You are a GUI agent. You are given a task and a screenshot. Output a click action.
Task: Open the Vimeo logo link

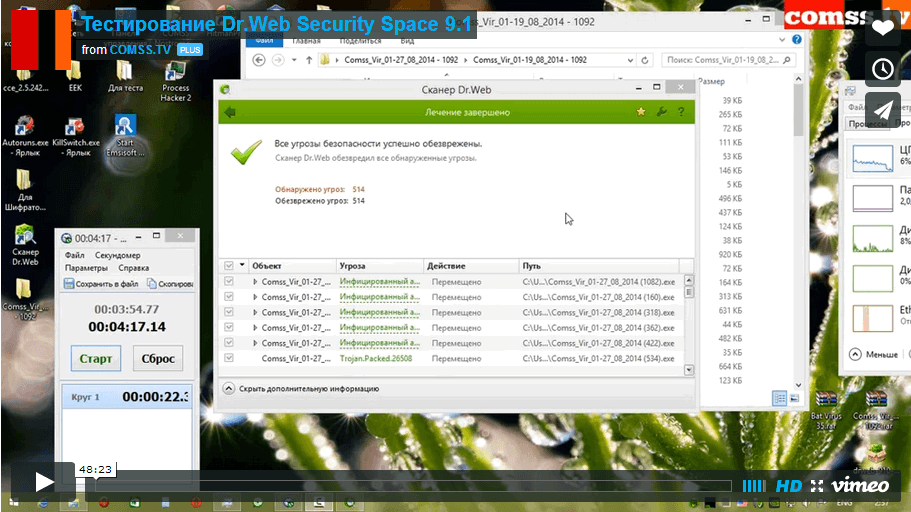[860, 486]
